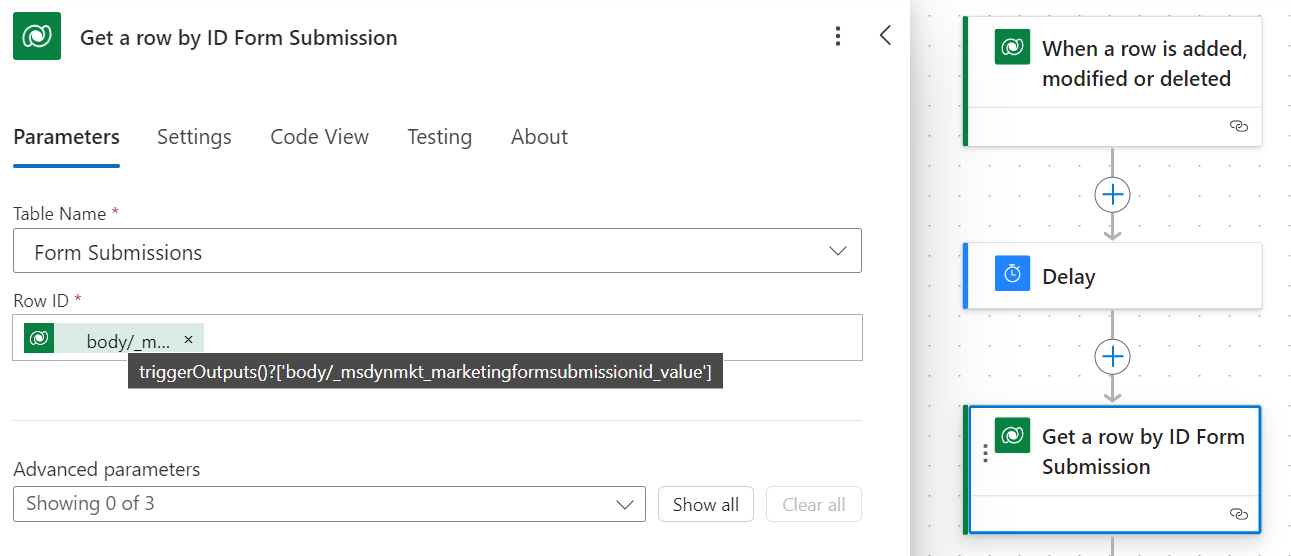Switch to the Parameters tab
Image resolution: width=1291 pixels, height=556 pixels.
tap(67, 137)
